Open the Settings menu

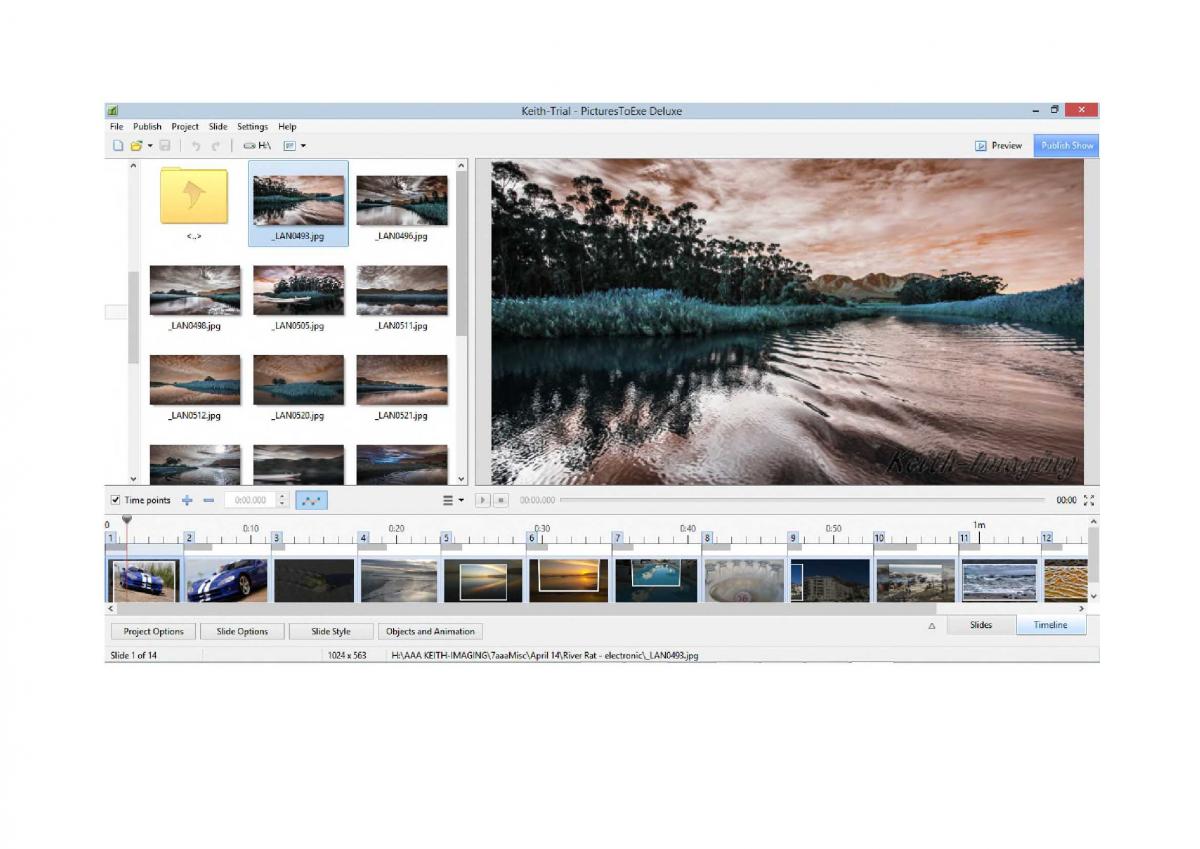click(252, 127)
